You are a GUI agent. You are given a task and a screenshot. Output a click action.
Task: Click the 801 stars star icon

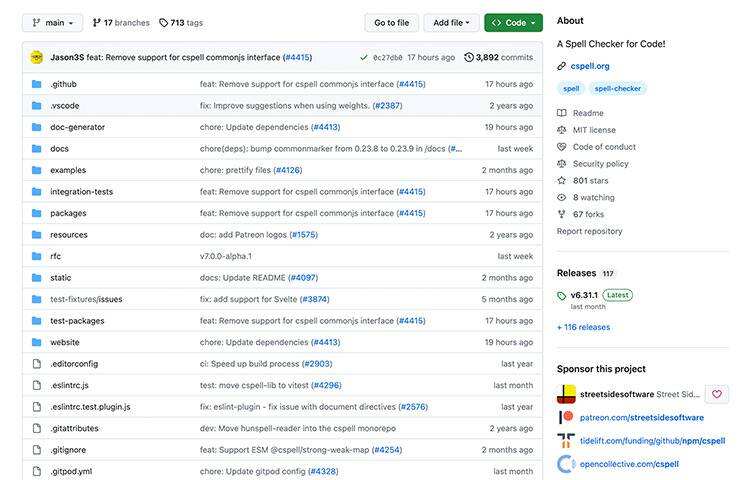(x=562, y=181)
